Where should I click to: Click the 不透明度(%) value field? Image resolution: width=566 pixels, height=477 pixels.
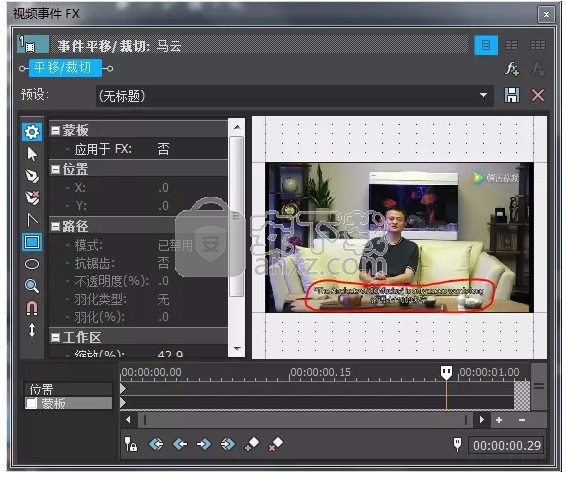(164, 281)
